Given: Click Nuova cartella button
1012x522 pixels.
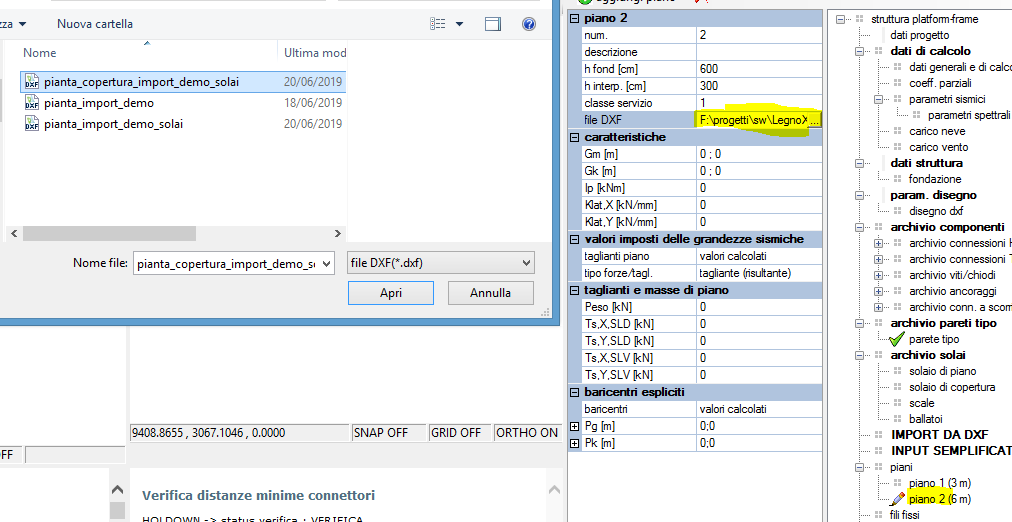Looking at the screenshot, I should 95,23.
